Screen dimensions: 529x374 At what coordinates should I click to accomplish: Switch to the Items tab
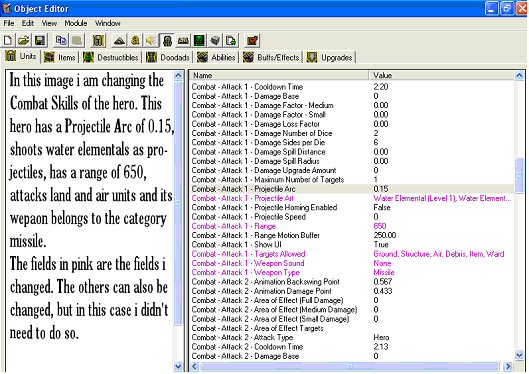[x=60, y=58]
